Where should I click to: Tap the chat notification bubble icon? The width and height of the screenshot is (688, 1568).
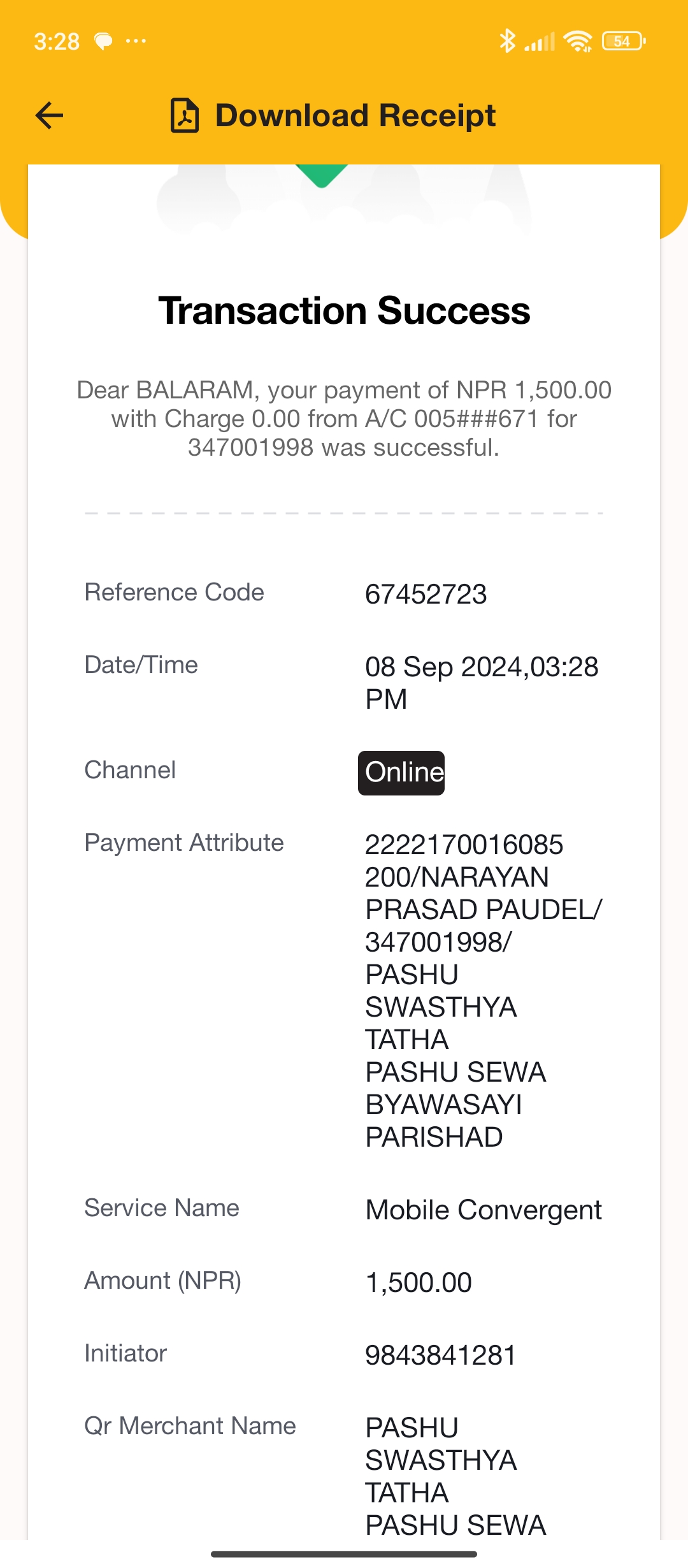(x=103, y=41)
